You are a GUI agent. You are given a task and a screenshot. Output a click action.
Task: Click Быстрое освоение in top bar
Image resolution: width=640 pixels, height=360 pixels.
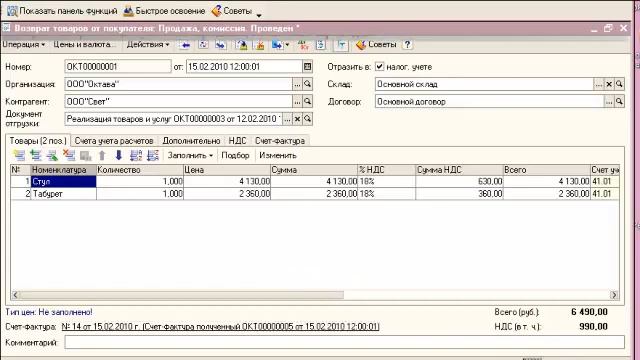164,11
